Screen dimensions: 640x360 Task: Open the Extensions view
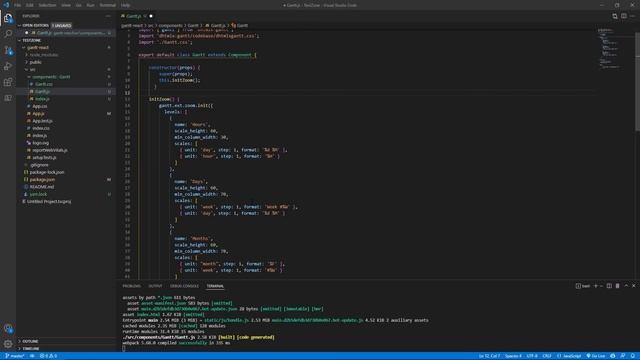tap(8, 82)
